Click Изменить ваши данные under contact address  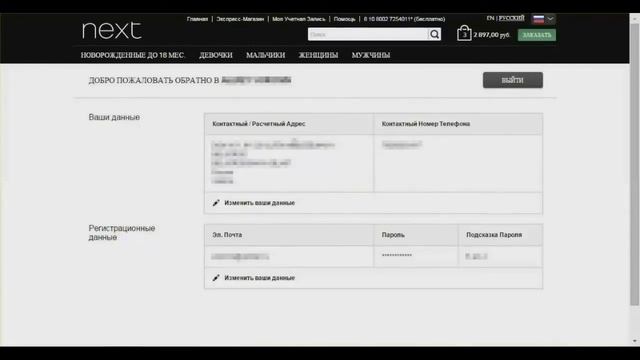click(x=259, y=203)
